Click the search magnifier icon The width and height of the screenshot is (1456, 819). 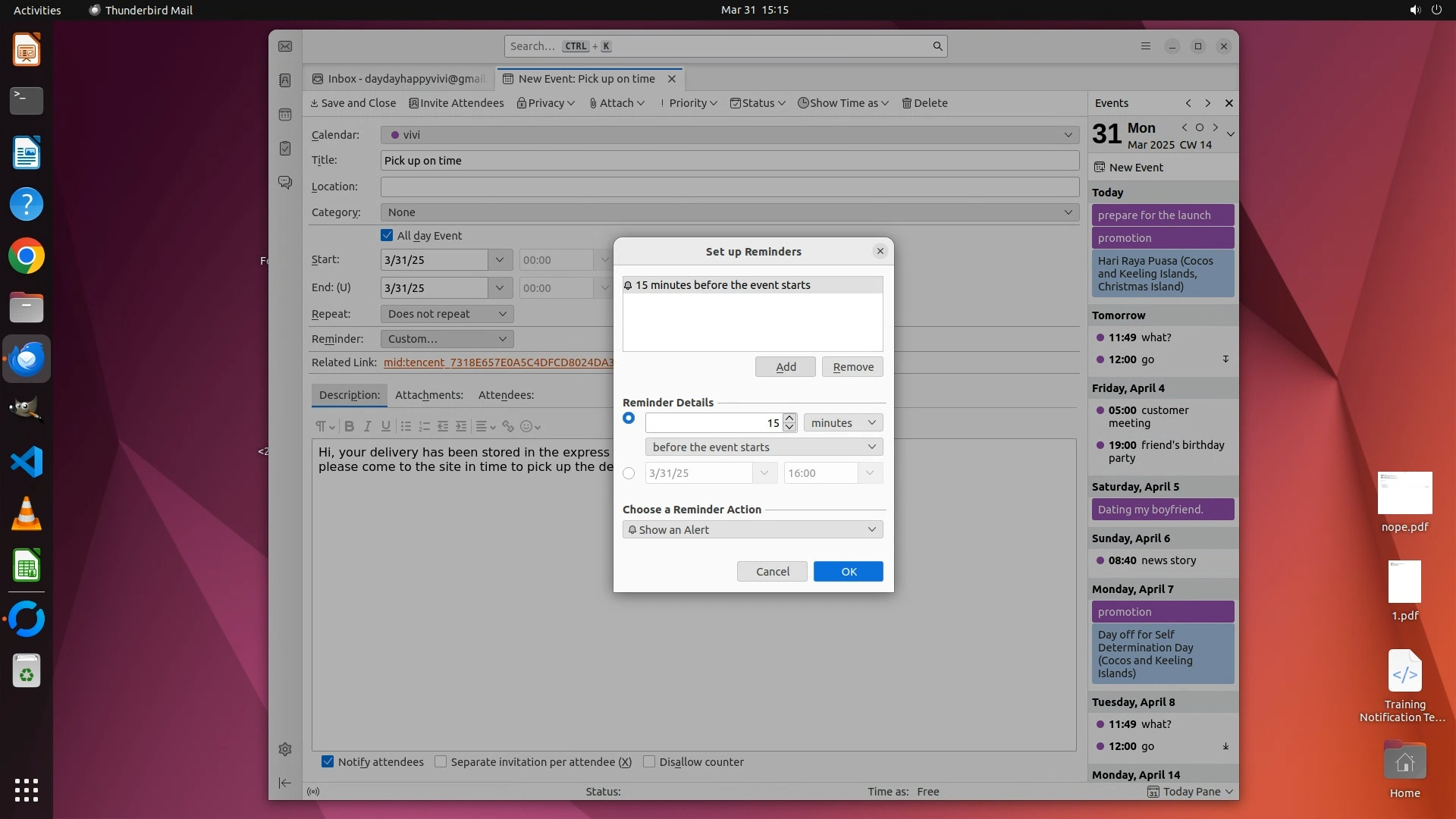[937, 46]
